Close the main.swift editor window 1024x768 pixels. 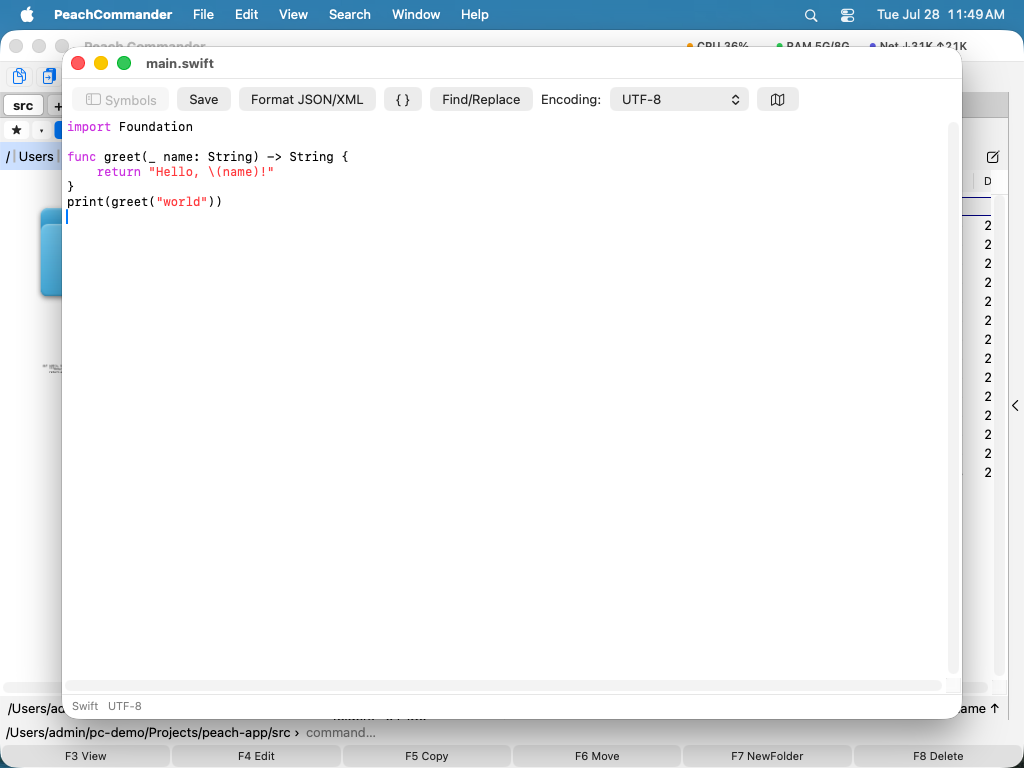click(x=78, y=63)
